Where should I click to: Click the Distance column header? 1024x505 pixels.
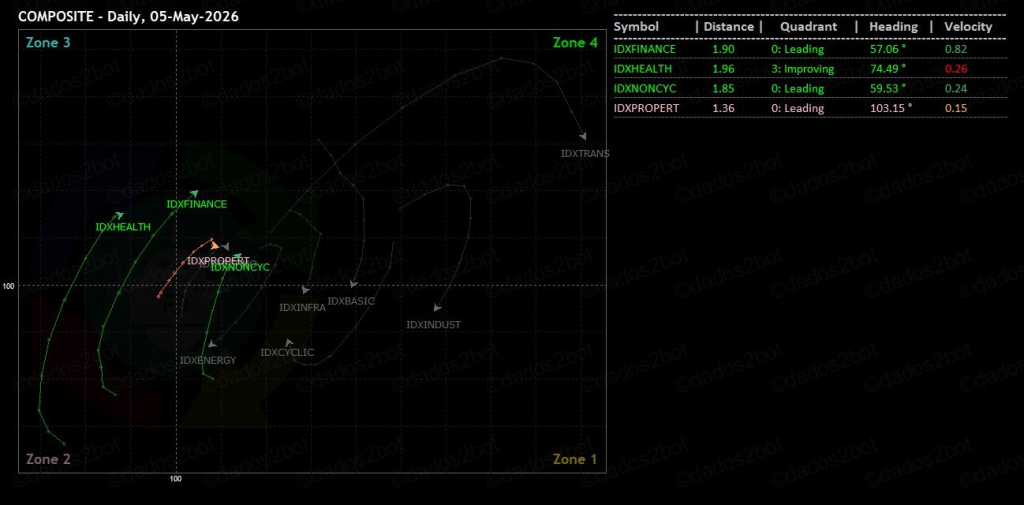(728, 27)
